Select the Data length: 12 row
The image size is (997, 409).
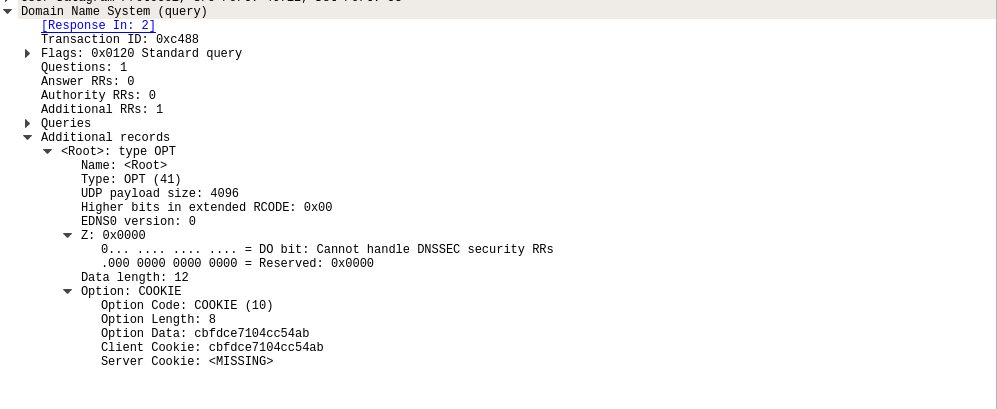click(135, 277)
